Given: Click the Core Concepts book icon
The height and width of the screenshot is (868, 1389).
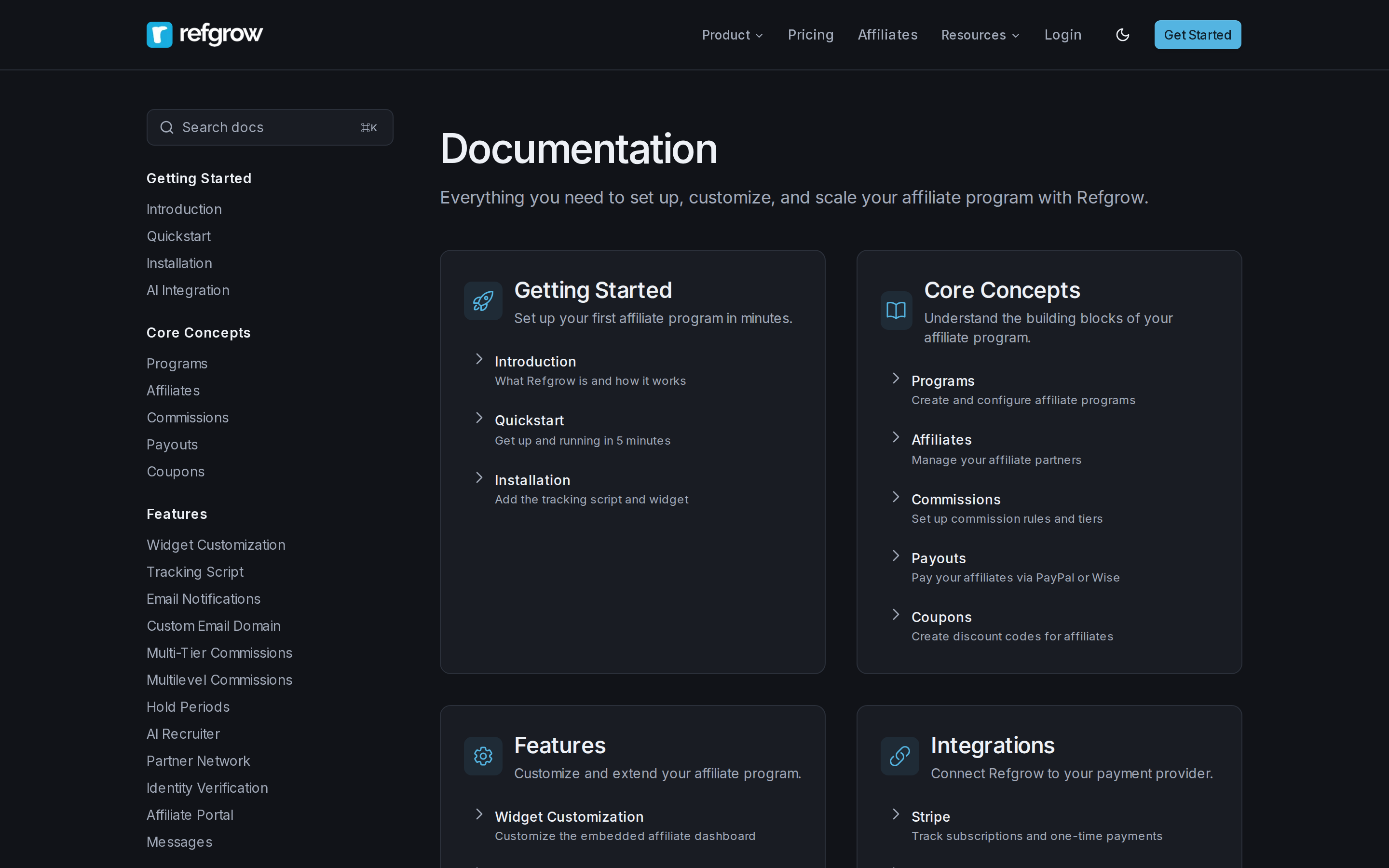Looking at the screenshot, I should click(x=896, y=311).
